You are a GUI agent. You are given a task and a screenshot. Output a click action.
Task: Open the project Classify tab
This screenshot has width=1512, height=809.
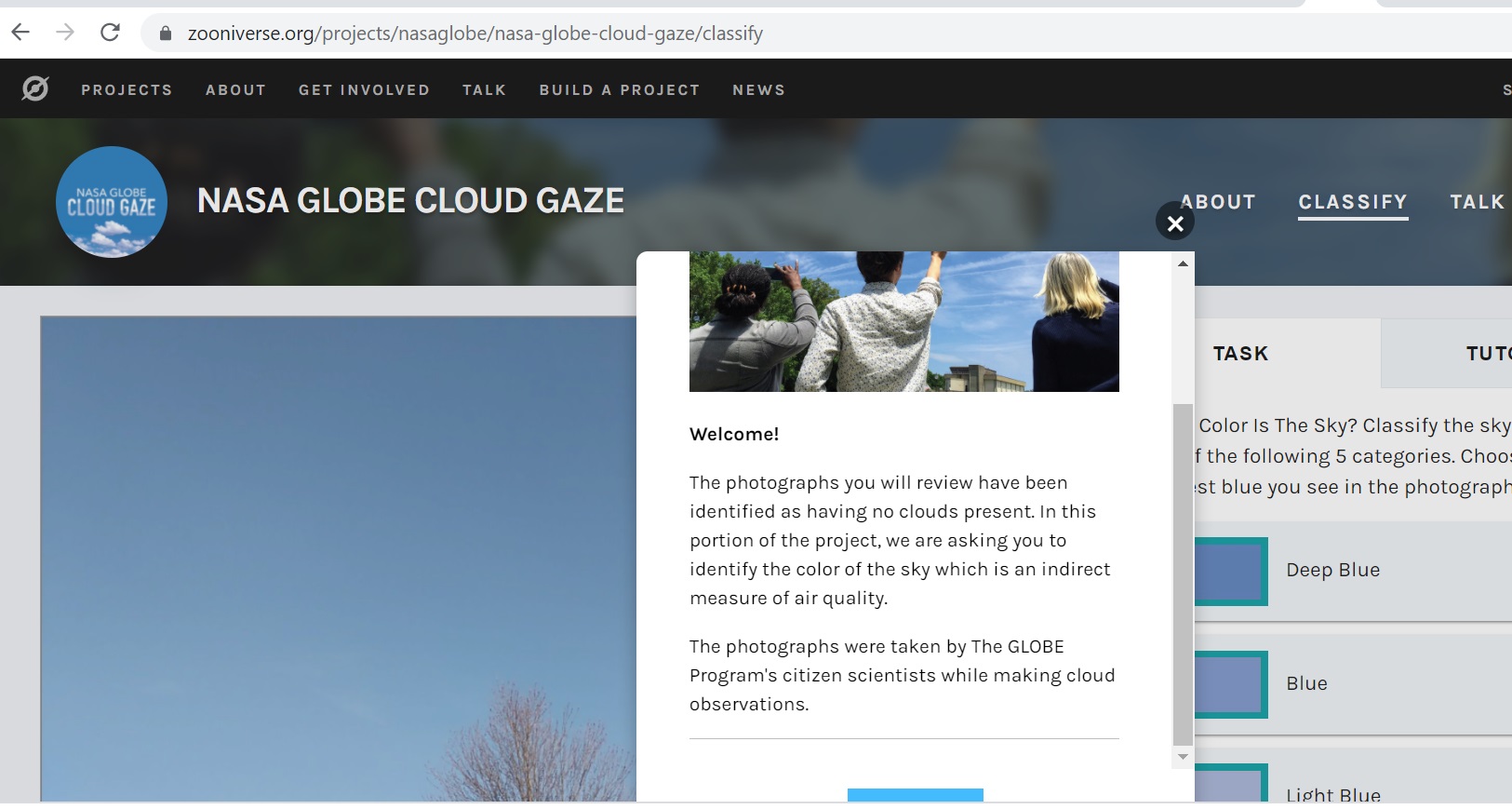click(x=1353, y=202)
